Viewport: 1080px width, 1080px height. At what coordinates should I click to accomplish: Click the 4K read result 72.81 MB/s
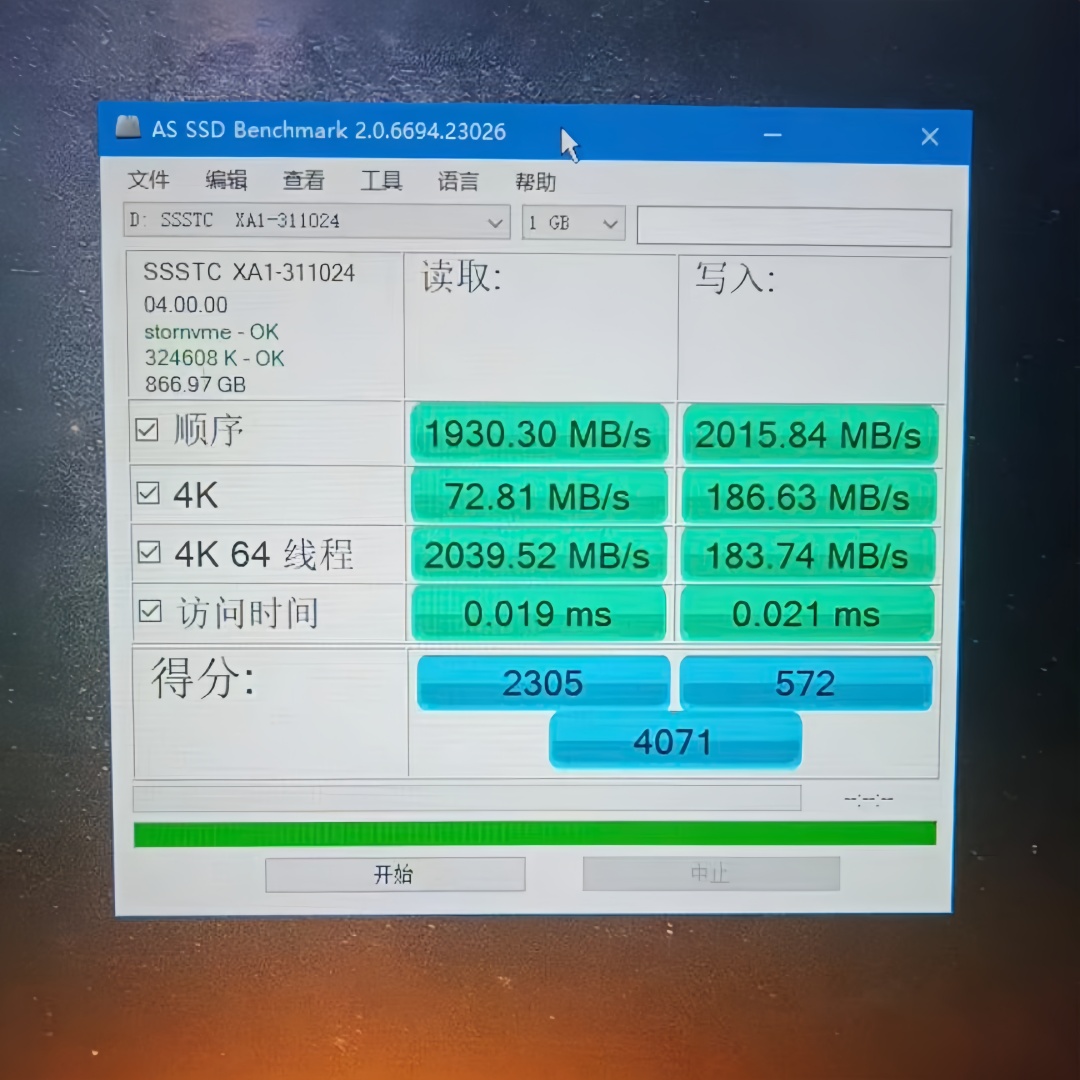(539, 496)
